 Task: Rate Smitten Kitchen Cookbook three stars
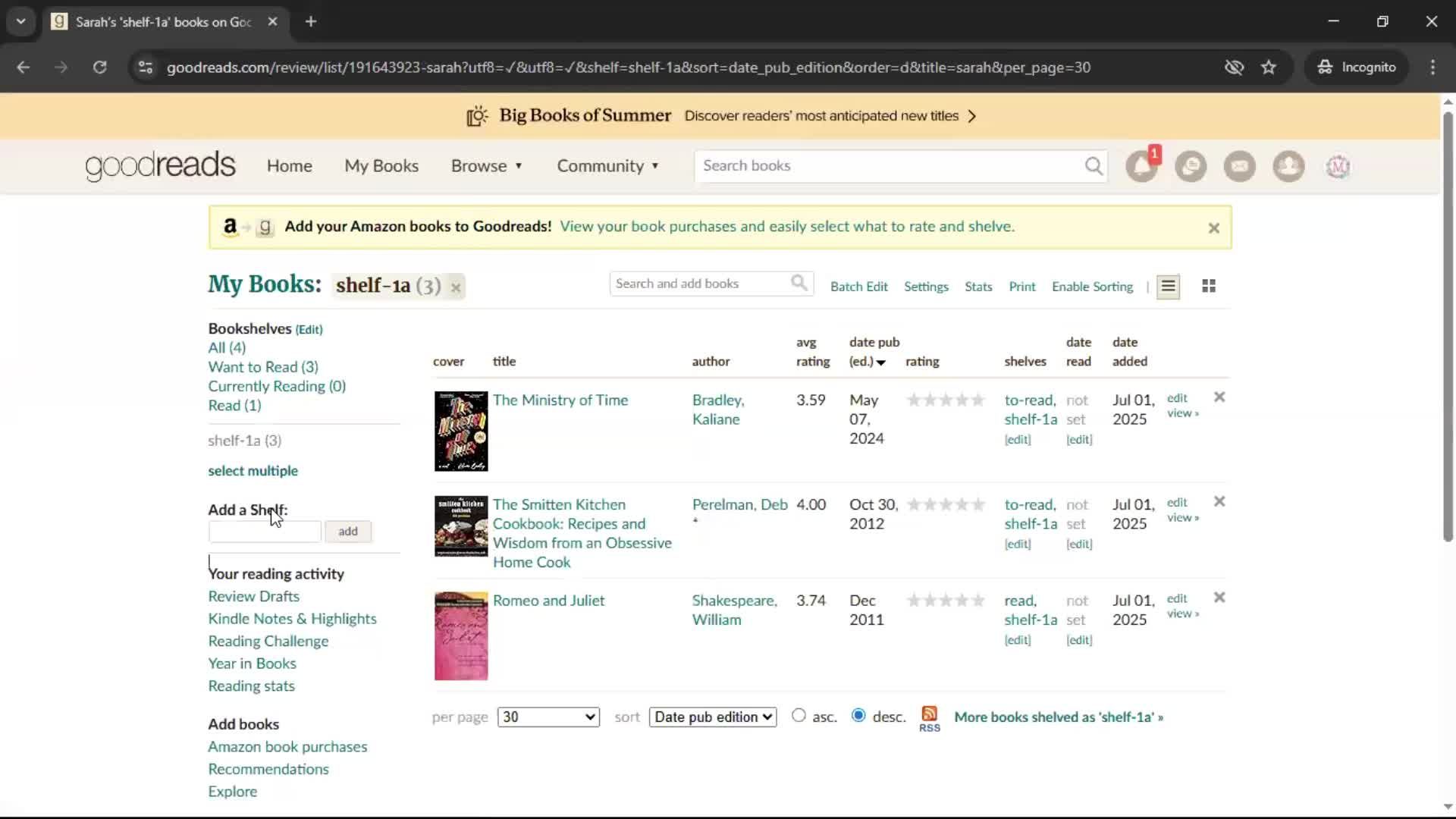click(946, 505)
